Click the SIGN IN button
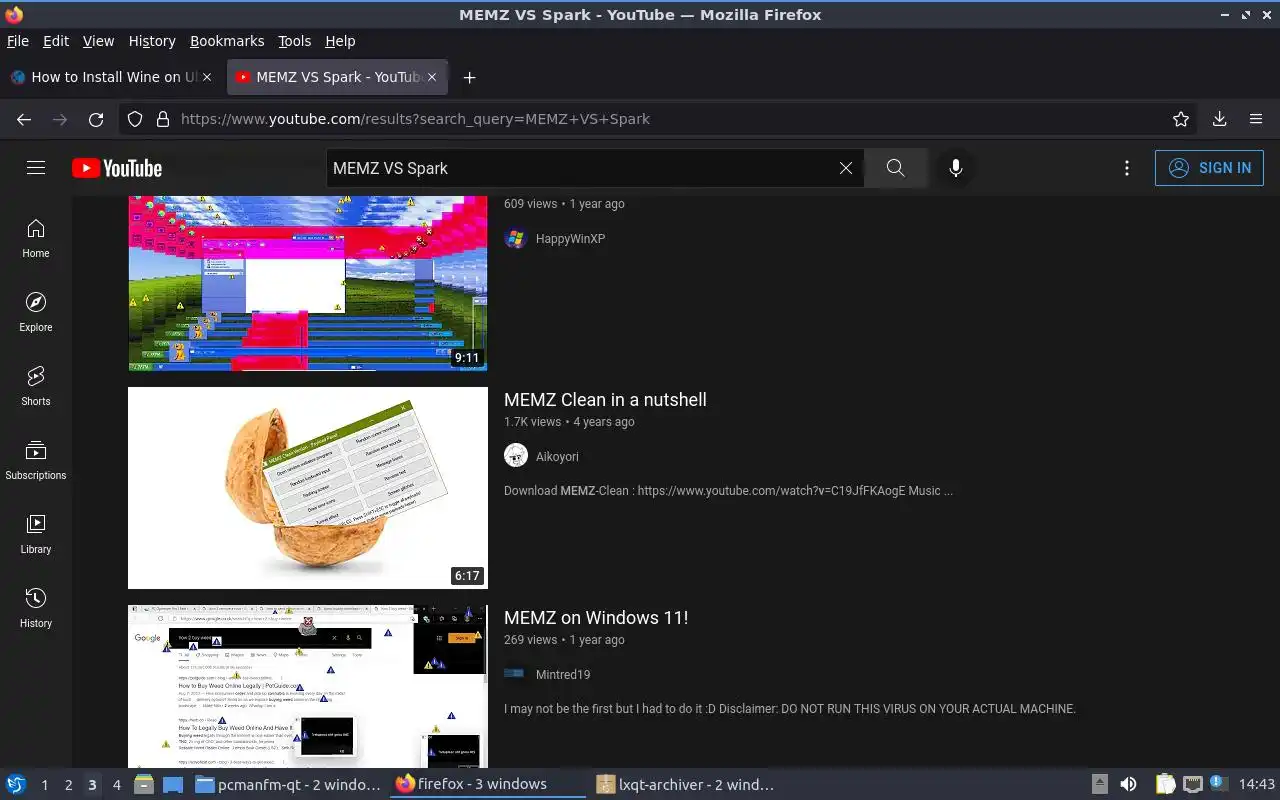The image size is (1280, 800). (x=1209, y=168)
